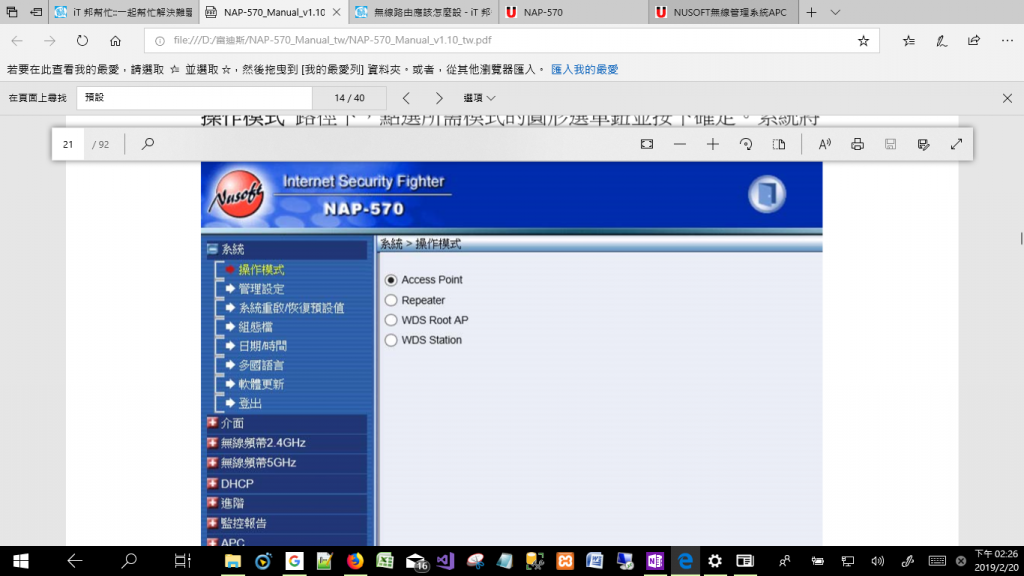1024x576 pixels.
Task: Start read aloud for the PDF
Action: click(x=825, y=144)
